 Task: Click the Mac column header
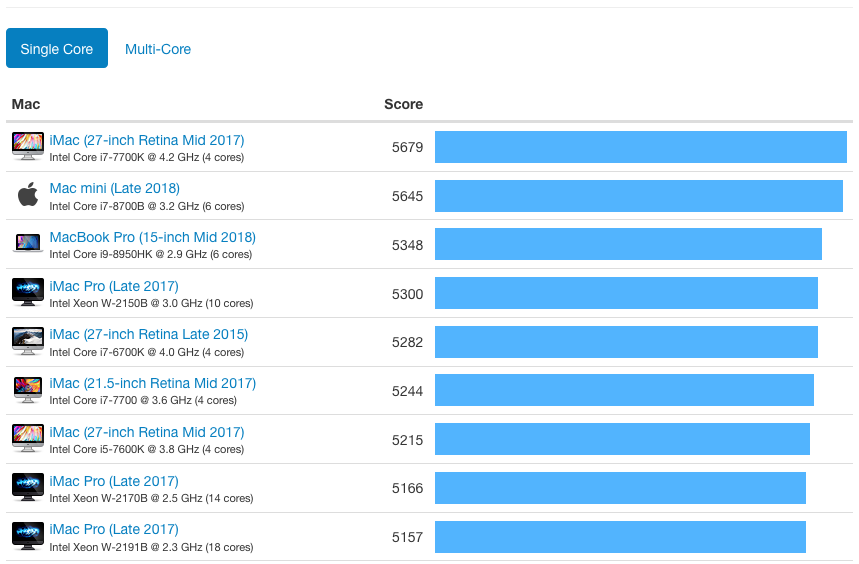[26, 104]
